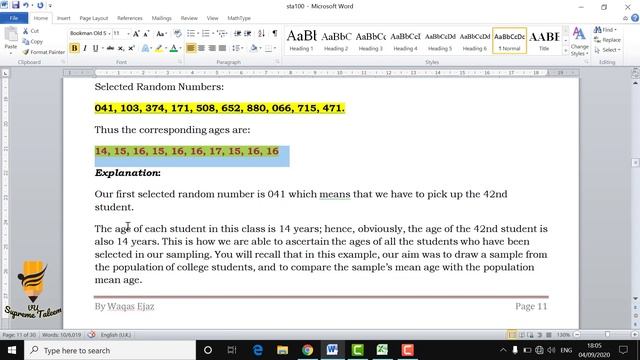640x360 pixels.
Task: Select Print Layout view in status bar
Action: pos(512,335)
